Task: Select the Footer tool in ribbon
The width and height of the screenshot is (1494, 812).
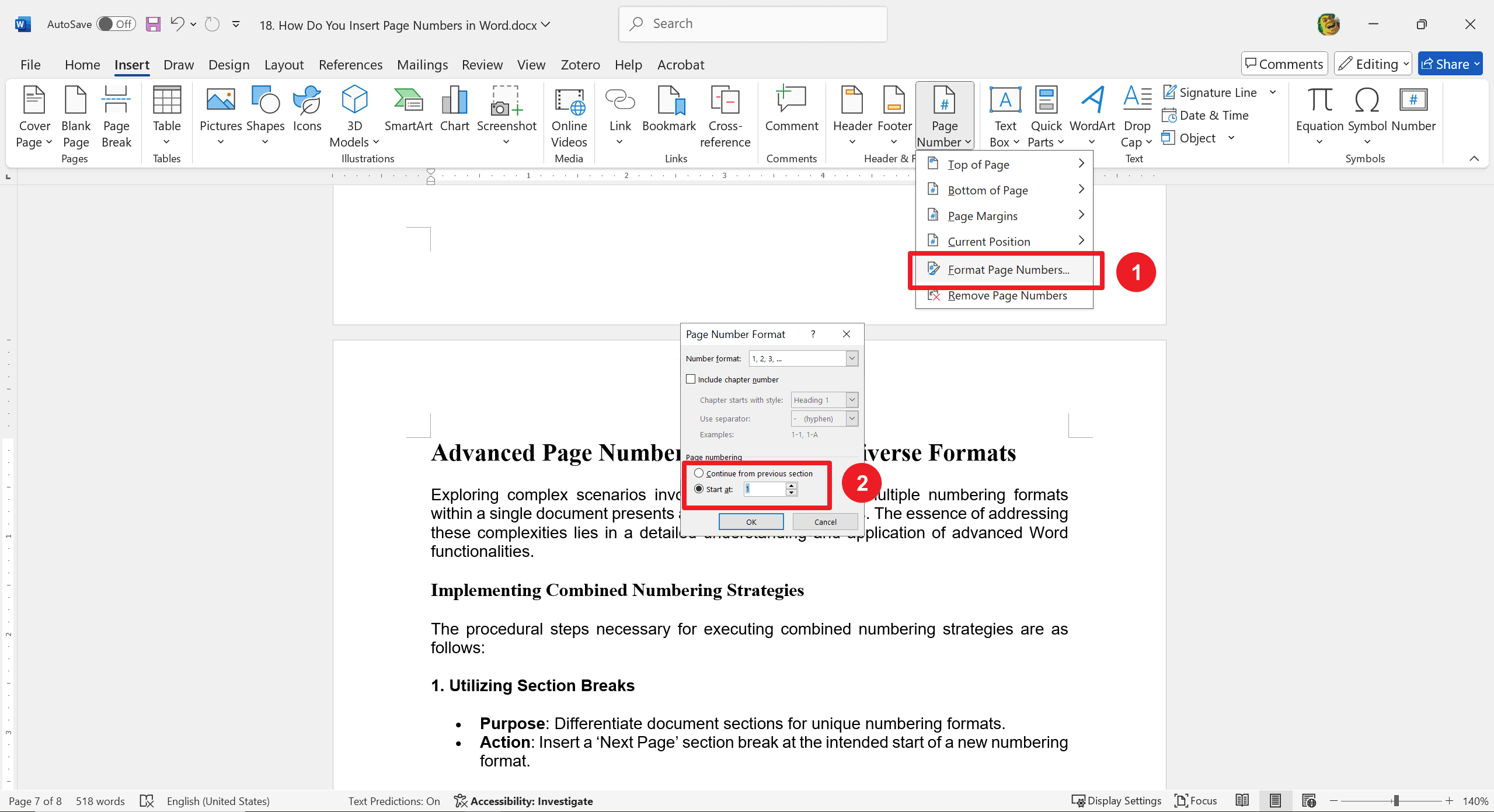Action: coord(893,115)
